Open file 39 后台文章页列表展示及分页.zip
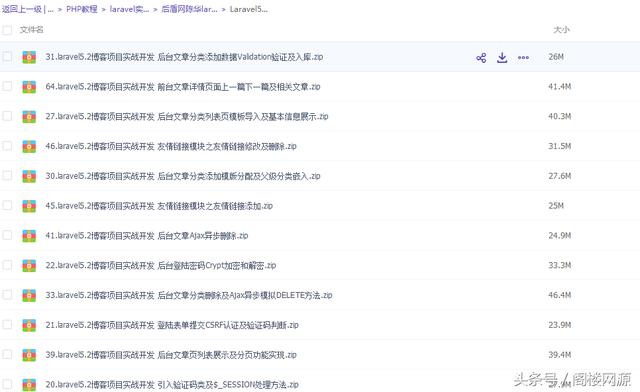This screenshot has height=392, width=640. click(171, 355)
